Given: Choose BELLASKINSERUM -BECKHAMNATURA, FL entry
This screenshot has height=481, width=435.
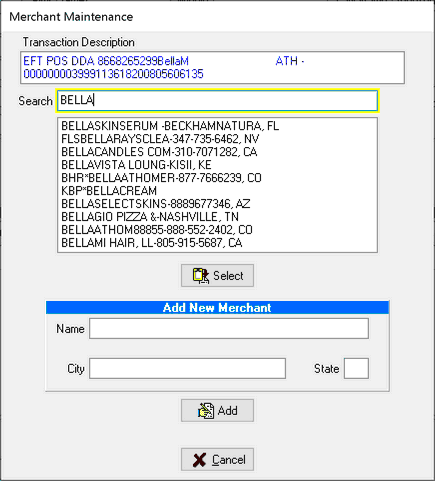Looking at the screenshot, I should (217, 126).
